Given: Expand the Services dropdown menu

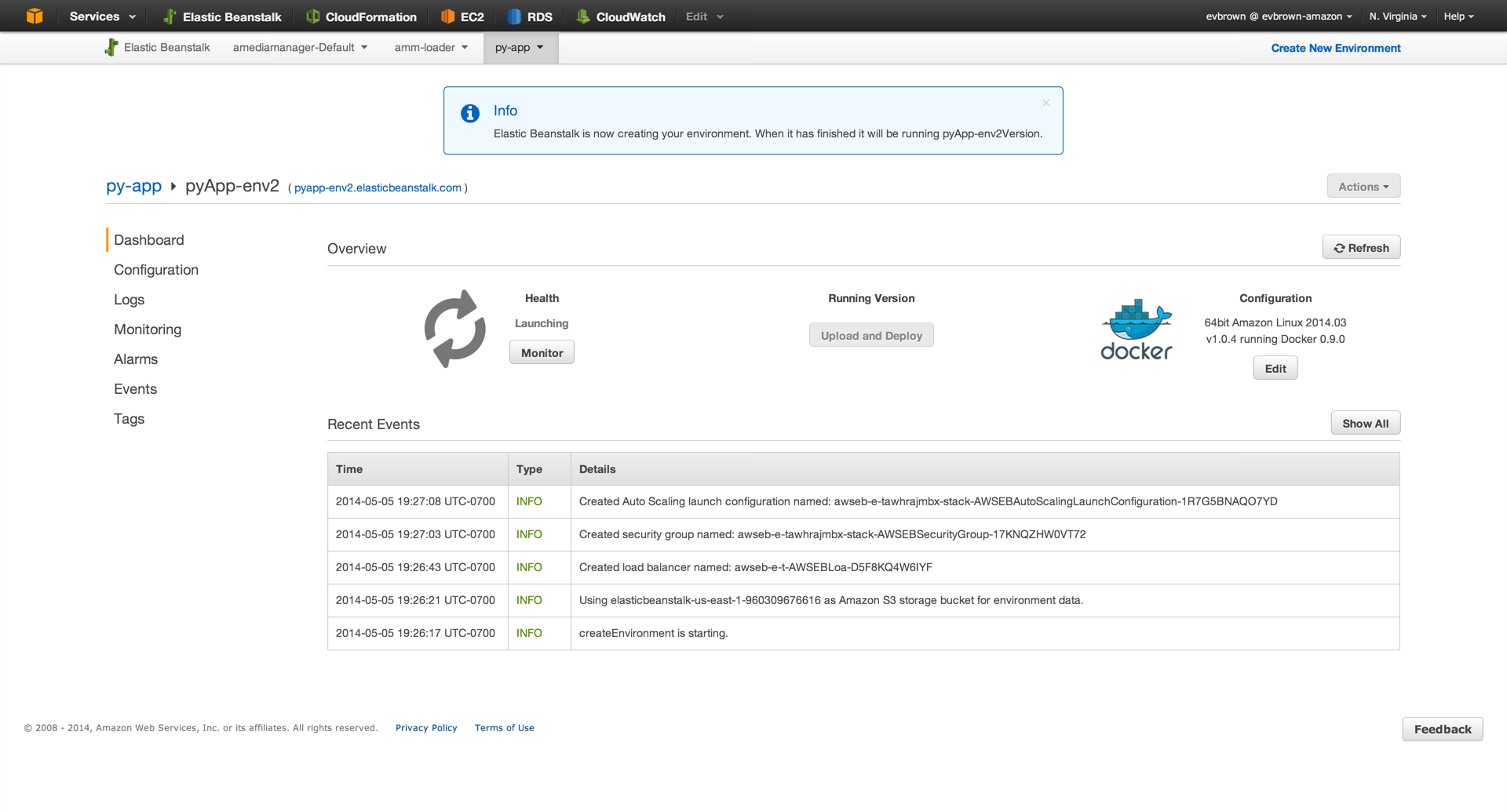Looking at the screenshot, I should tap(102, 16).
